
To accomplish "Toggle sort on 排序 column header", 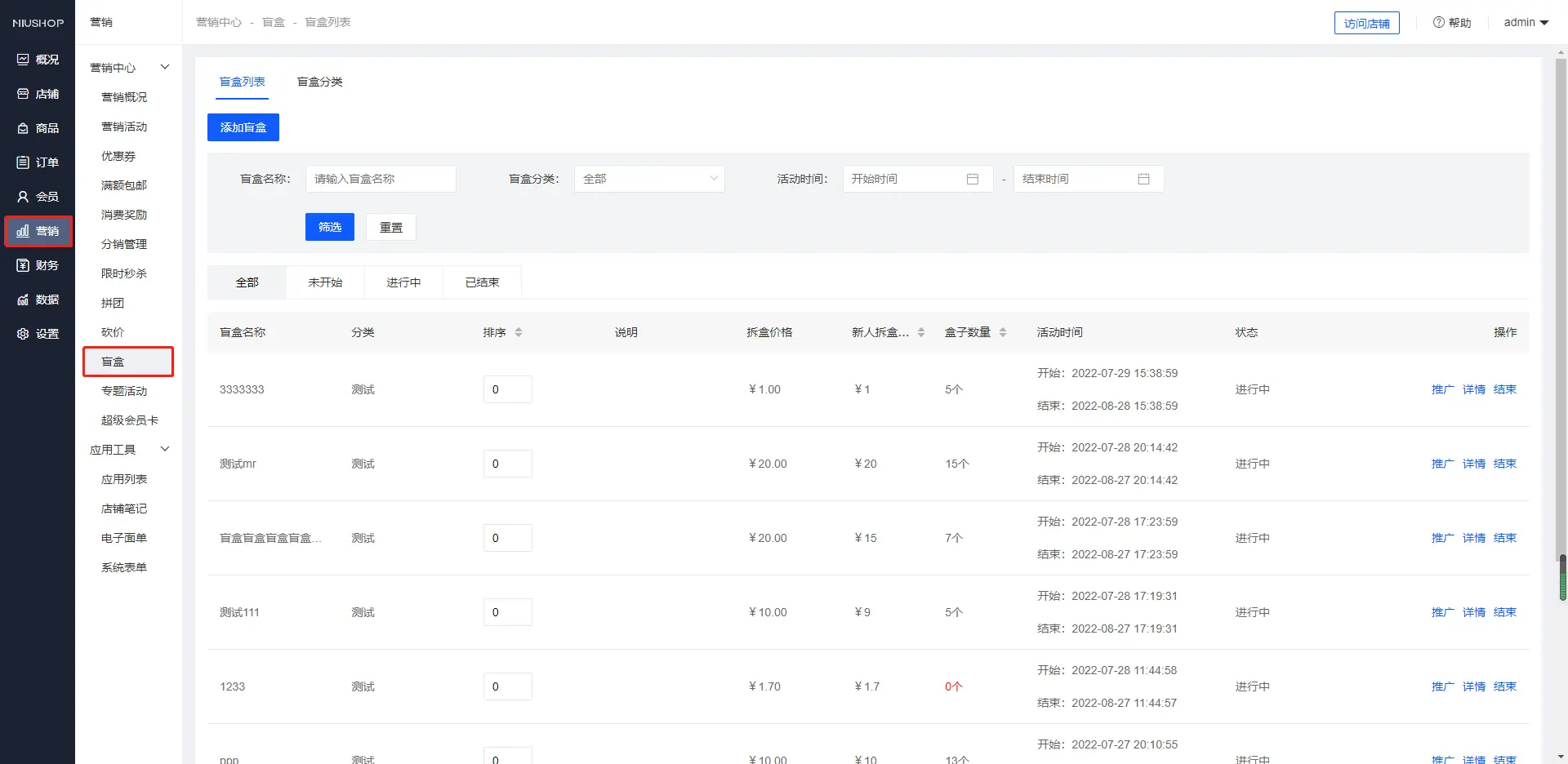I will coord(519,332).
